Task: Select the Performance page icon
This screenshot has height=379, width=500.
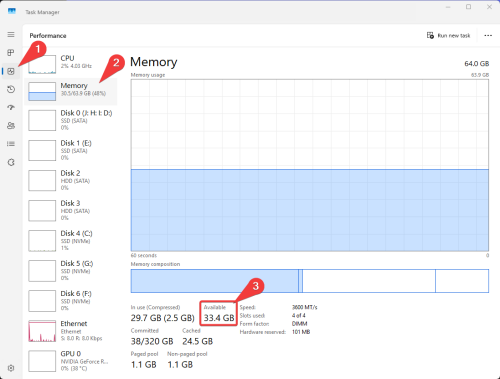Action: pos(11,71)
